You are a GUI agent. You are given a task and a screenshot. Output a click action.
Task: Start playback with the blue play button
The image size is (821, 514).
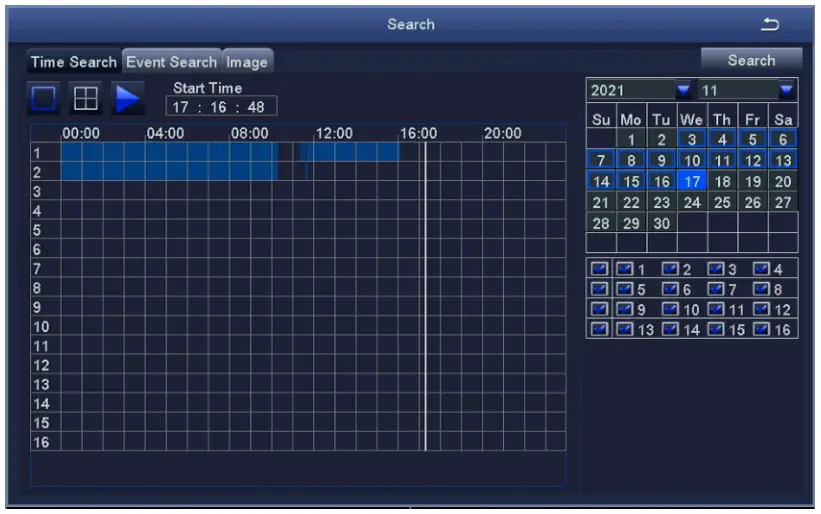[x=127, y=98]
